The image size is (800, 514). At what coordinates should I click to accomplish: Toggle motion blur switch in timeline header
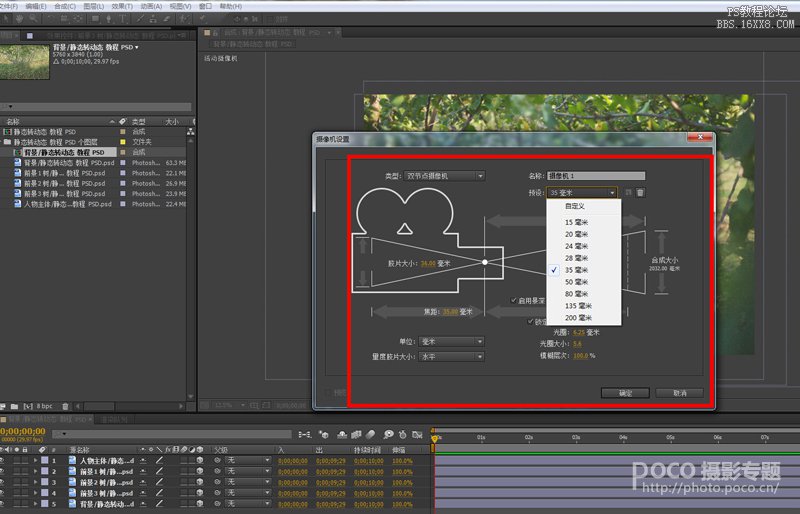click(x=371, y=434)
